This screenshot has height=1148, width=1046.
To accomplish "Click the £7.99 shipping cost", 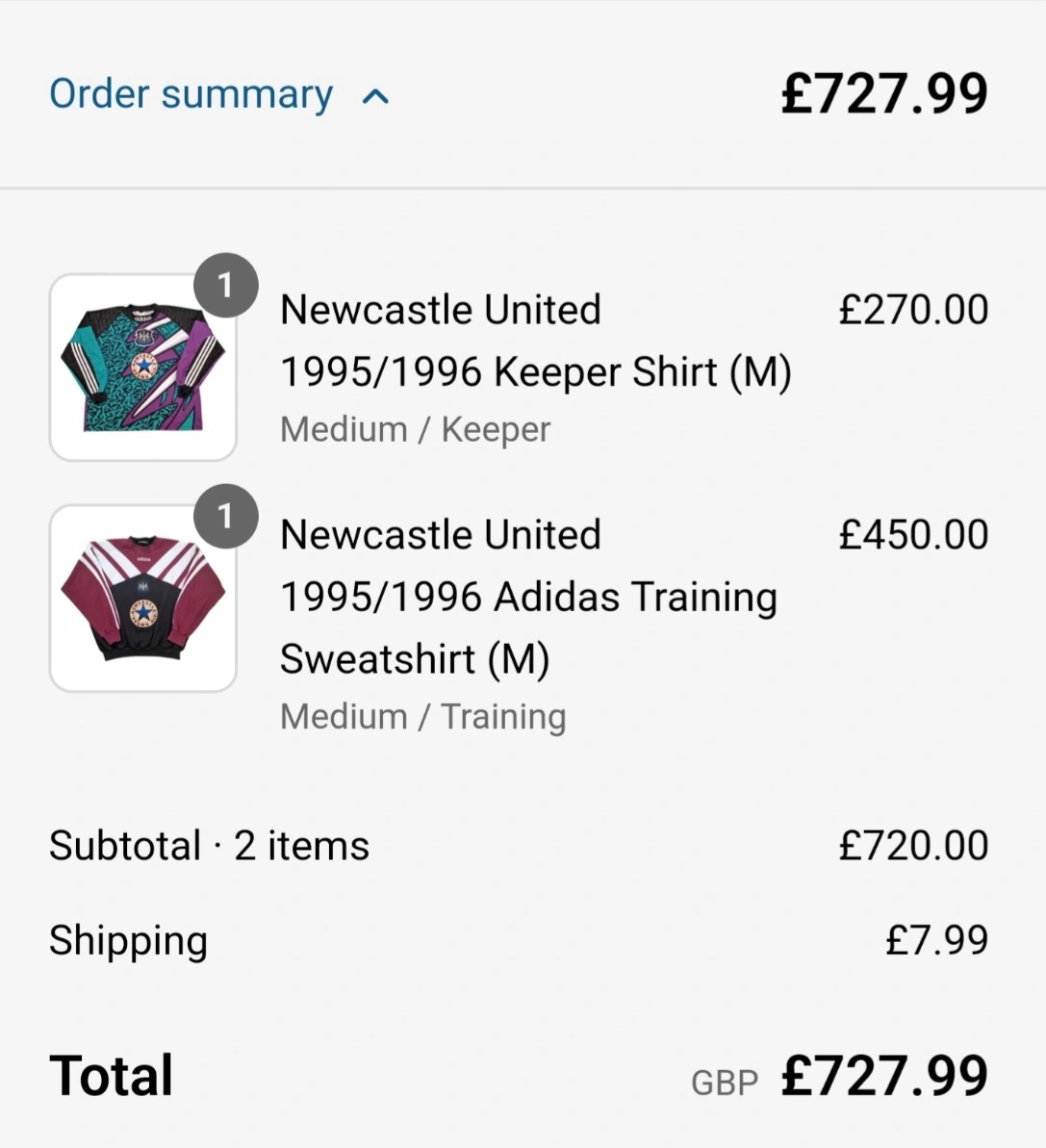I will click(937, 940).
